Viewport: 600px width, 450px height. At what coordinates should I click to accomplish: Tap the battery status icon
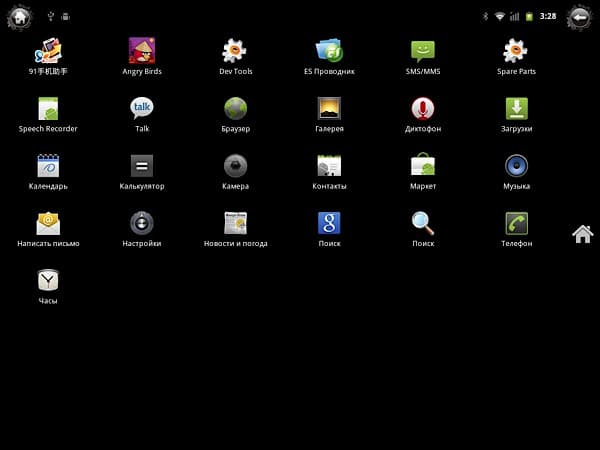coord(530,16)
